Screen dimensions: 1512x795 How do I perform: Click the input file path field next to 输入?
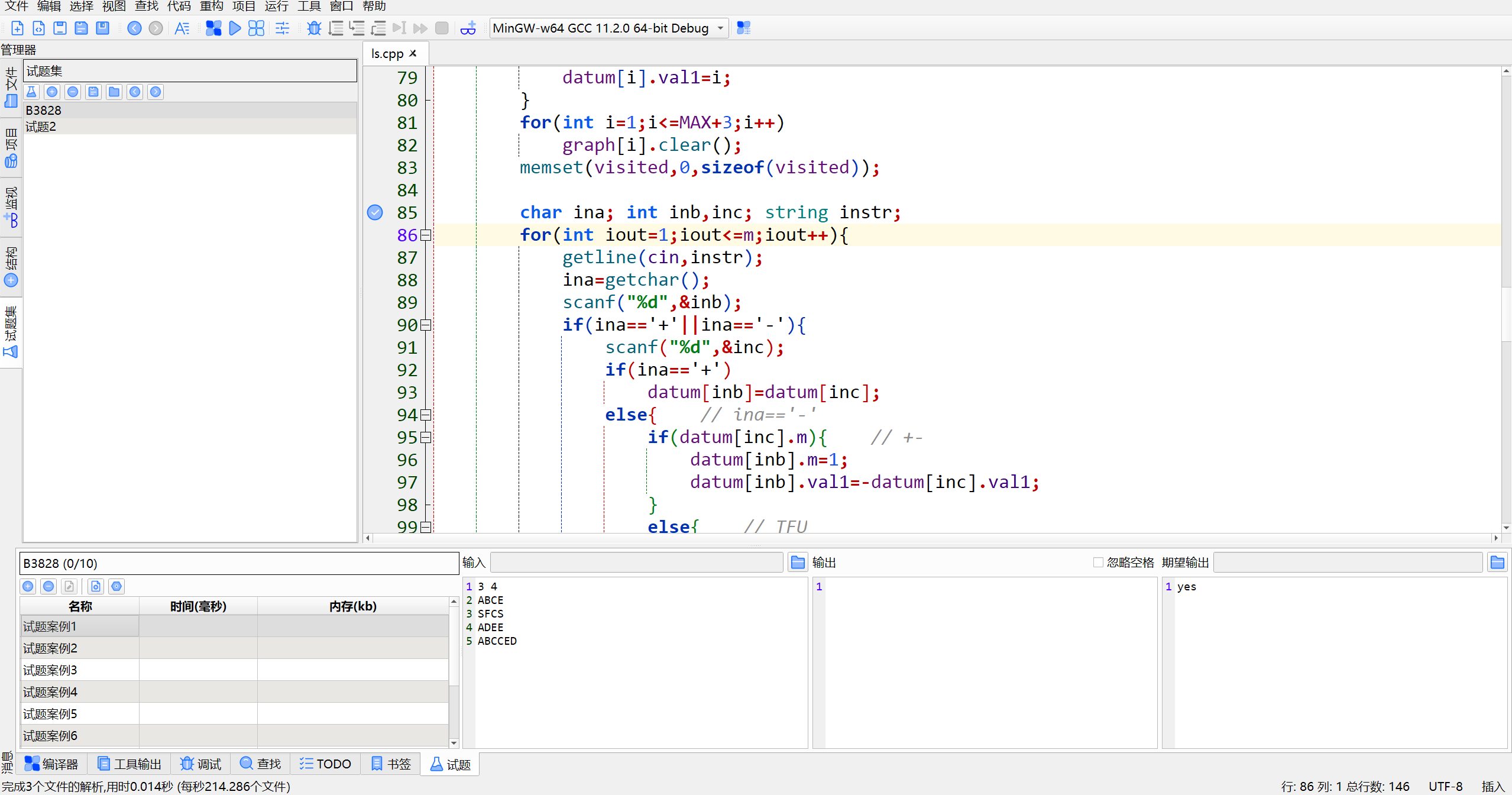coord(637,563)
